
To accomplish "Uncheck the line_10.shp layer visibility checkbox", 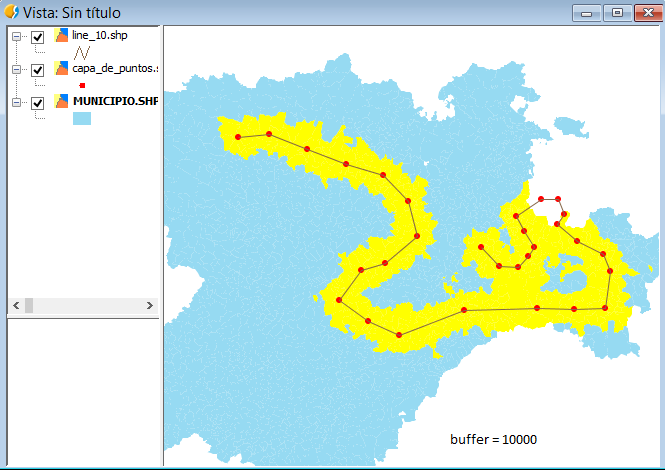I will (x=38, y=37).
